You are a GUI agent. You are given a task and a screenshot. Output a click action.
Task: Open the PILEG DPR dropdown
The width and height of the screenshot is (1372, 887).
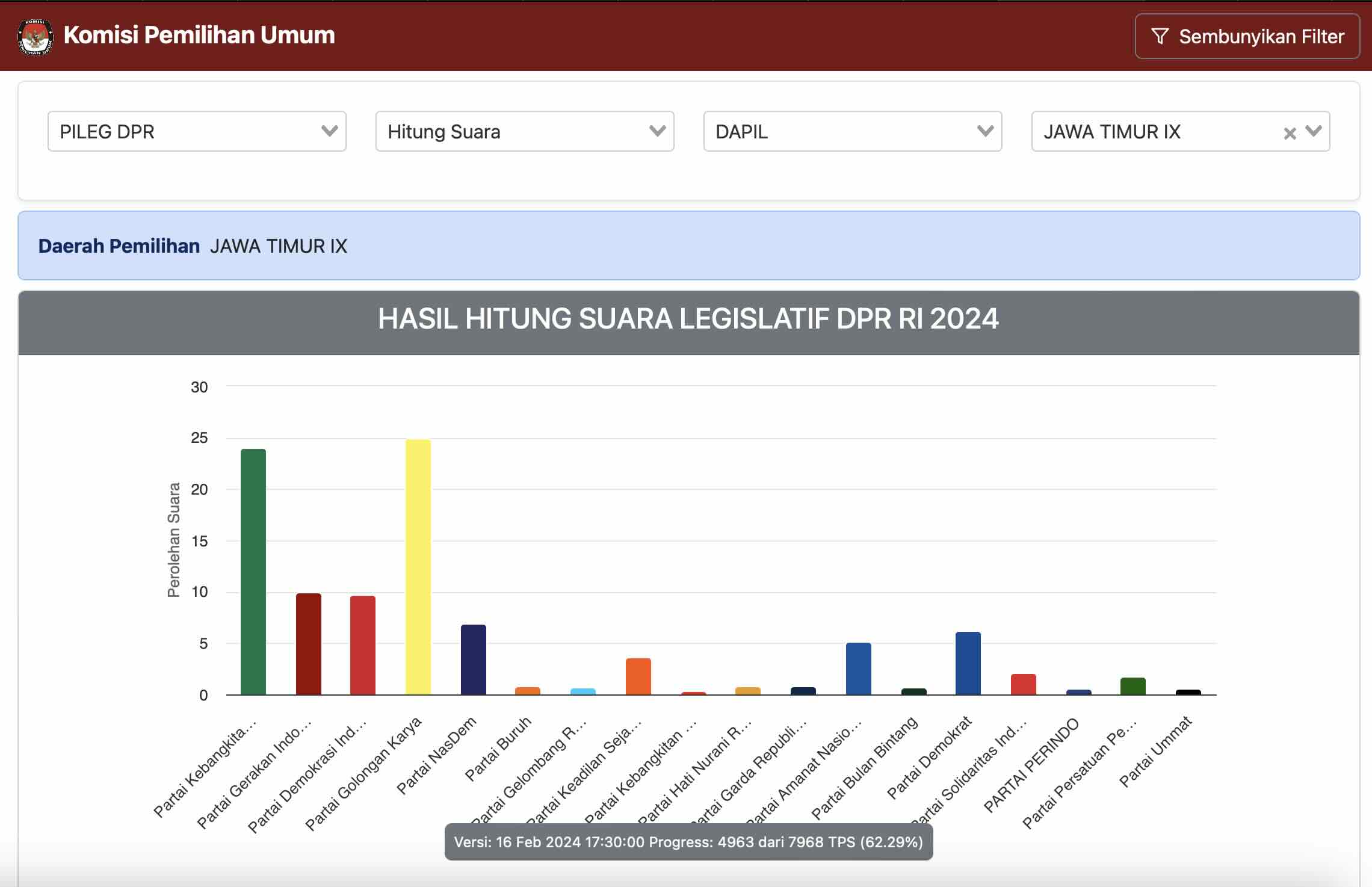197,131
